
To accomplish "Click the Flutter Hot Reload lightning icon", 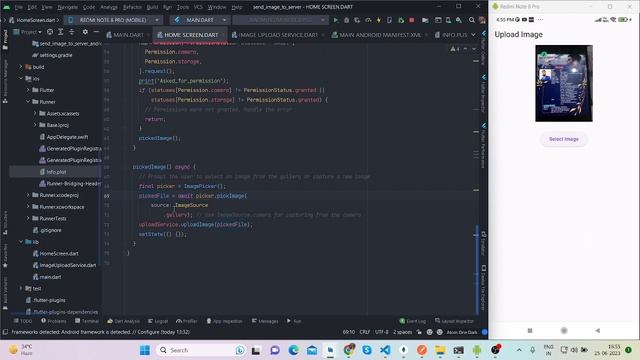I will tap(379, 20).
